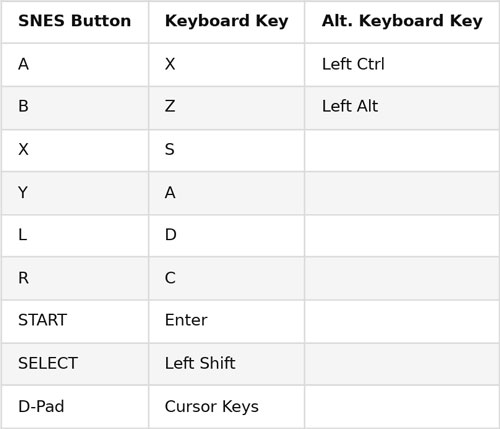This screenshot has height=429, width=500.
Task: Click keyboard key A in Y row
Action: click(x=170, y=193)
